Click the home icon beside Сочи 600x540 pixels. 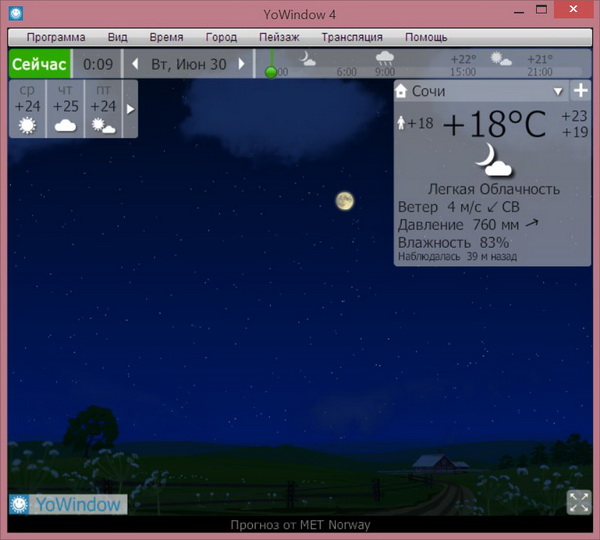pyautogui.click(x=402, y=91)
